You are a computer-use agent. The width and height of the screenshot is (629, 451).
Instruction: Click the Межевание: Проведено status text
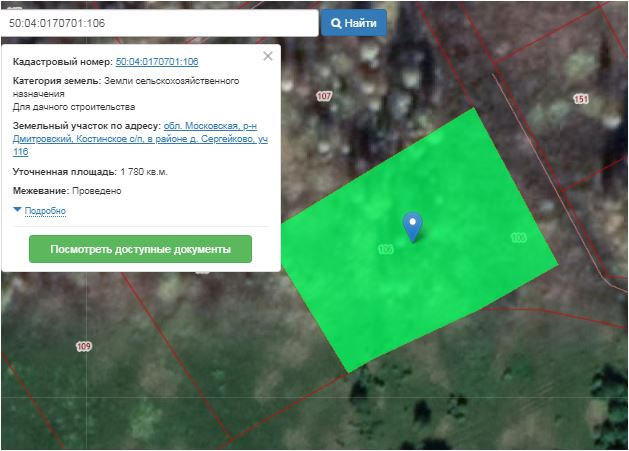(67, 190)
